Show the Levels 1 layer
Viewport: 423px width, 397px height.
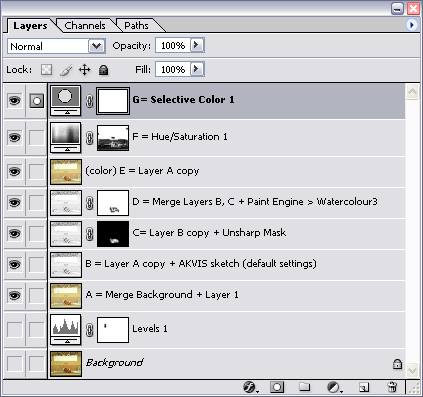coord(14,330)
